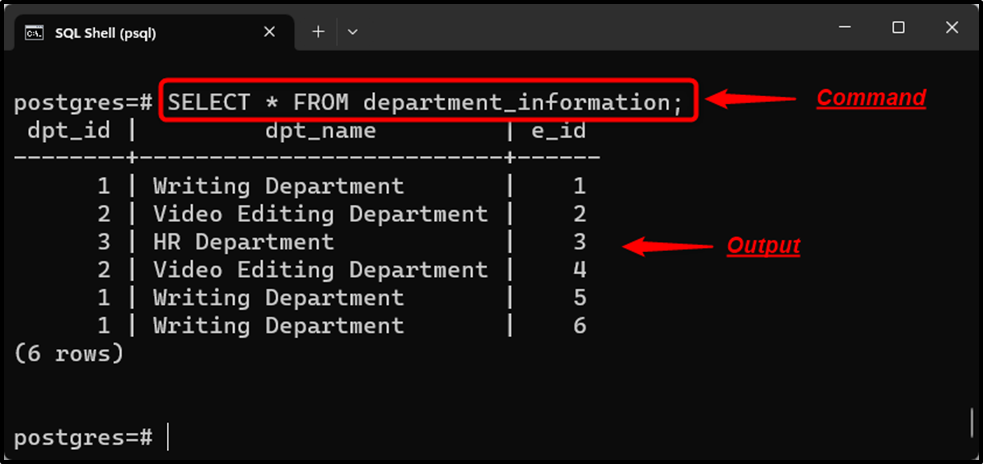
Task: Click the HR Department row text
Action: point(243,242)
